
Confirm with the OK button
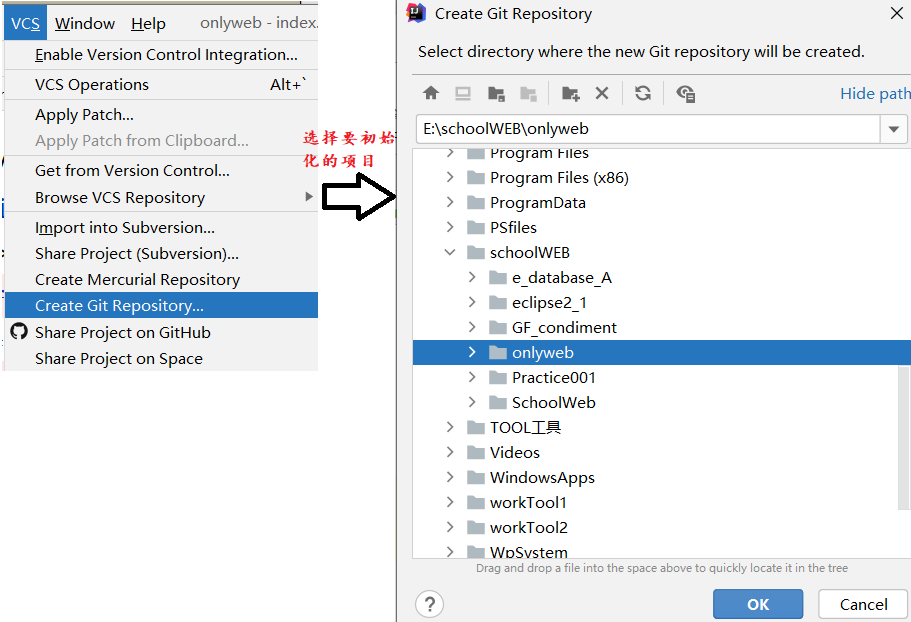pos(758,605)
